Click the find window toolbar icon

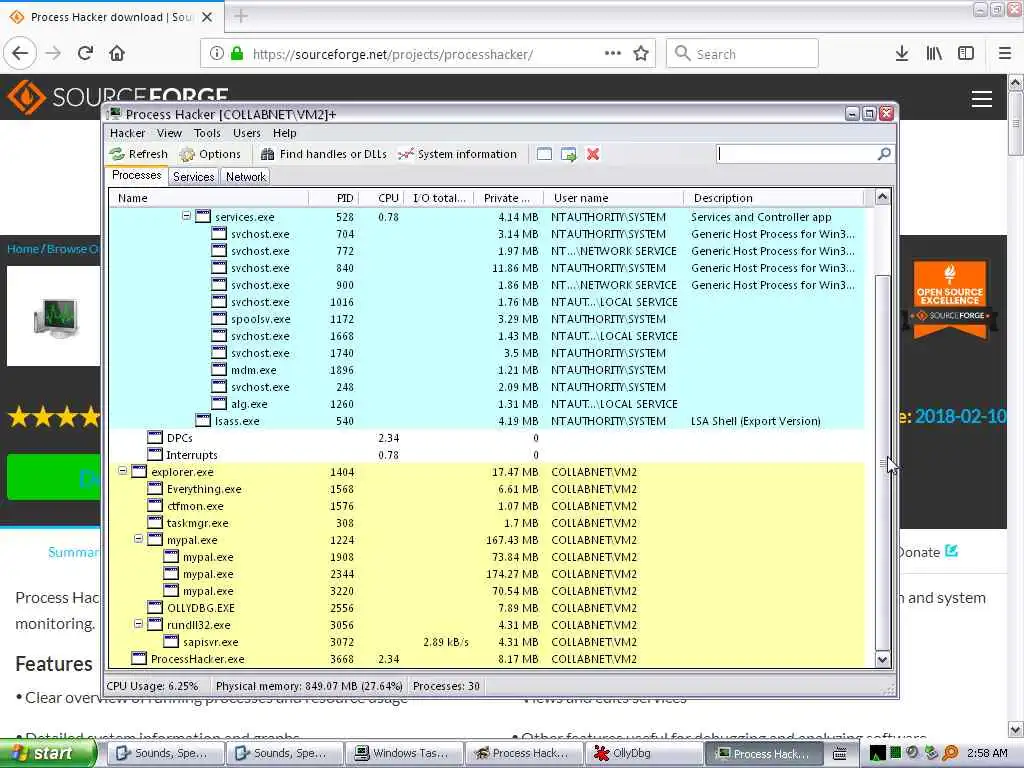coord(544,154)
